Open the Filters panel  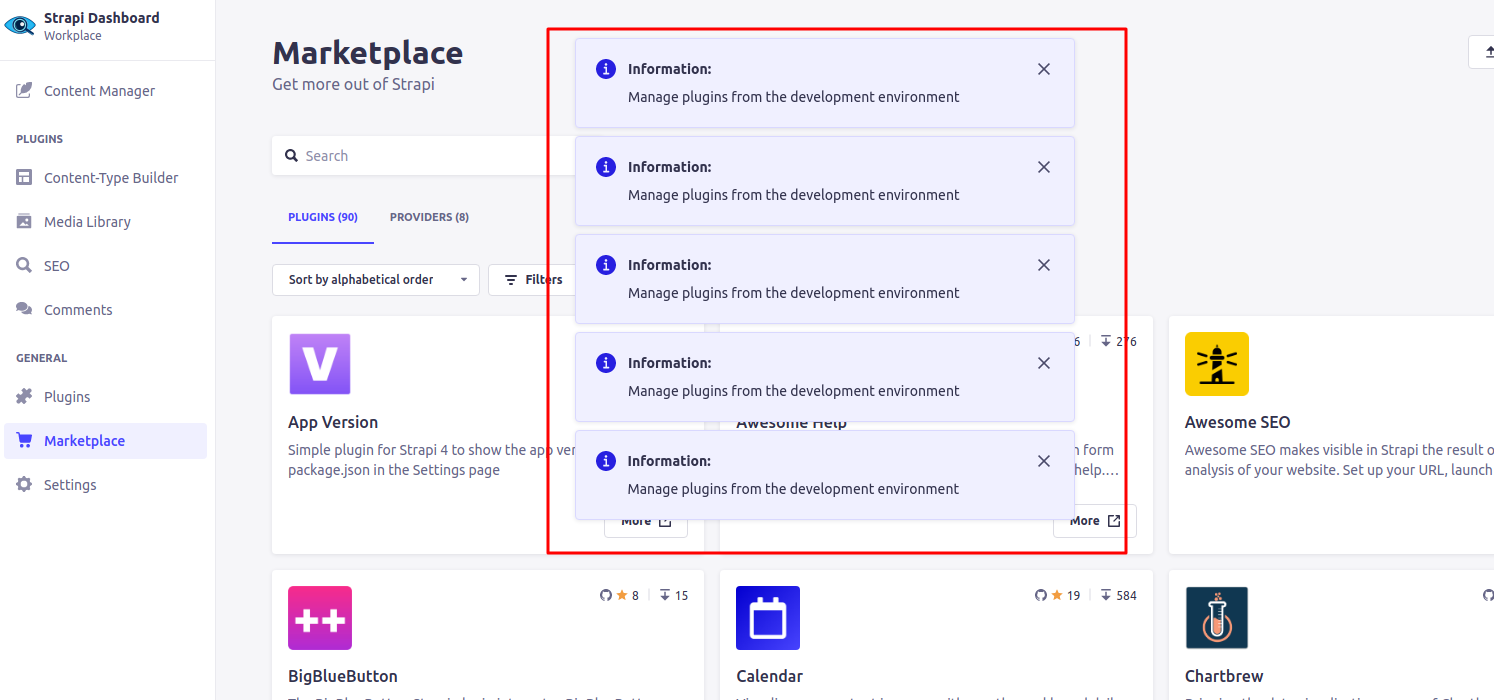[533, 280]
